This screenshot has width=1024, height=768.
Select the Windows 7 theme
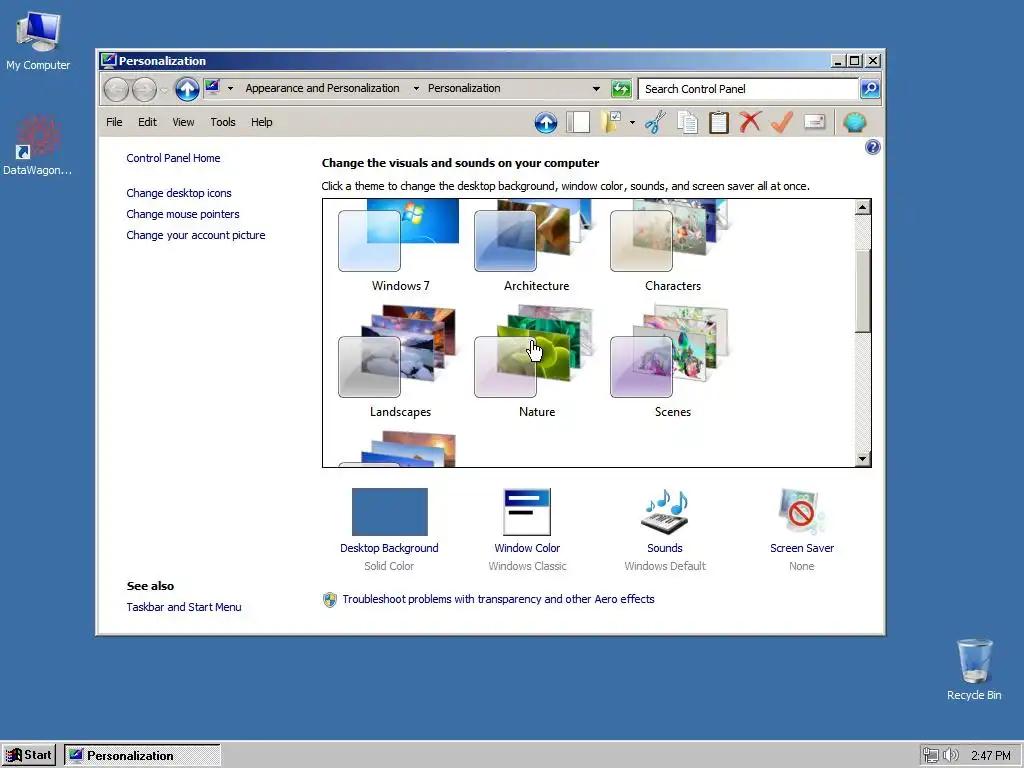pyautogui.click(x=400, y=245)
